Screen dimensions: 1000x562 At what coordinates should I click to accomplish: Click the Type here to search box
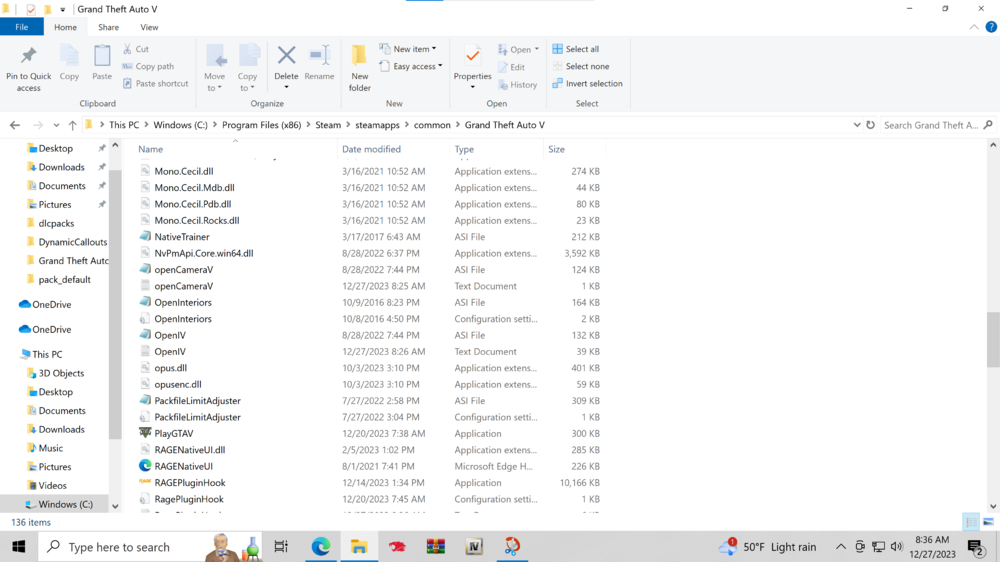coord(151,547)
